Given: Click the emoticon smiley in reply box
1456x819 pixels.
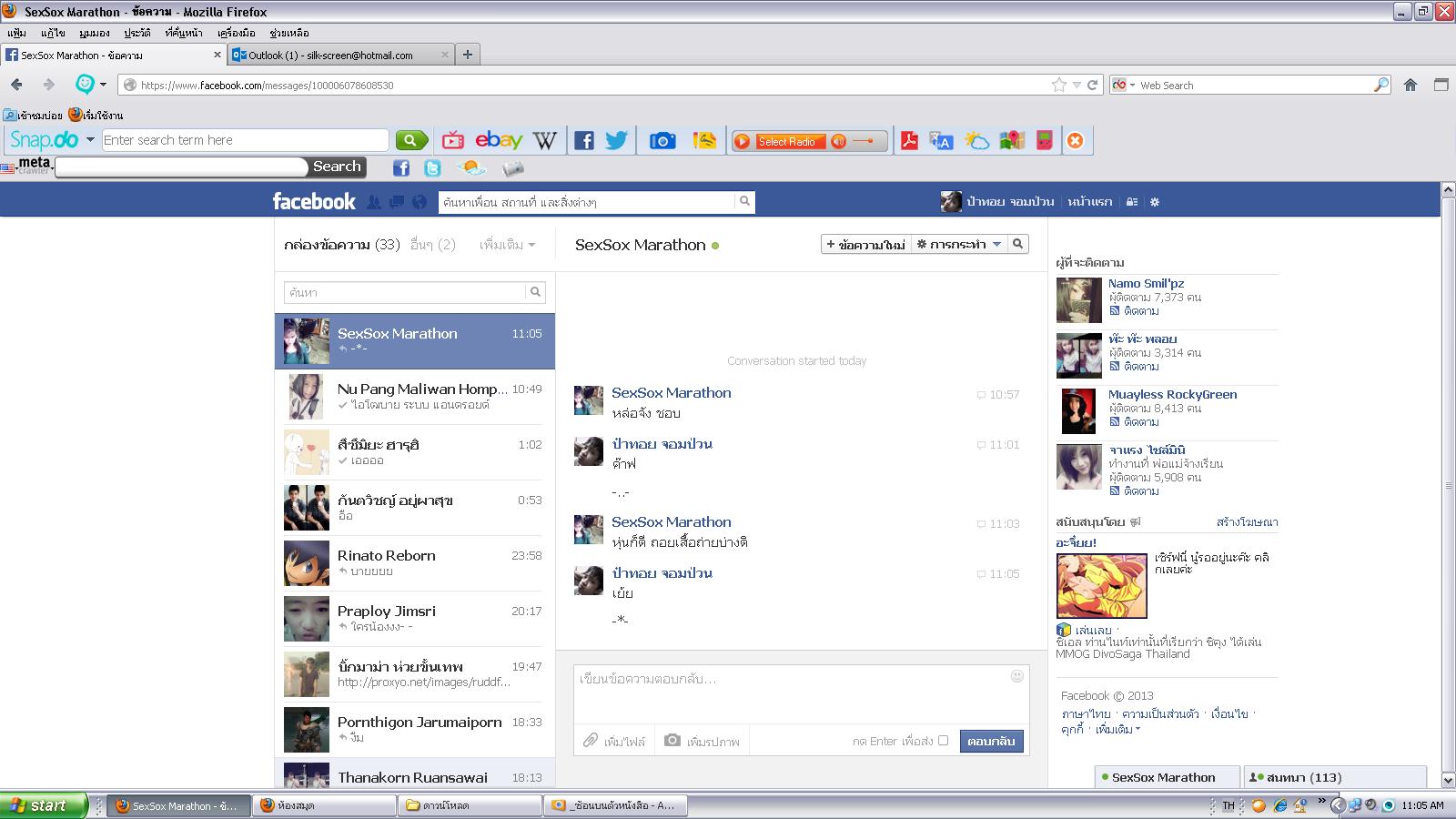Looking at the screenshot, I should click(x=1017, y=676).
